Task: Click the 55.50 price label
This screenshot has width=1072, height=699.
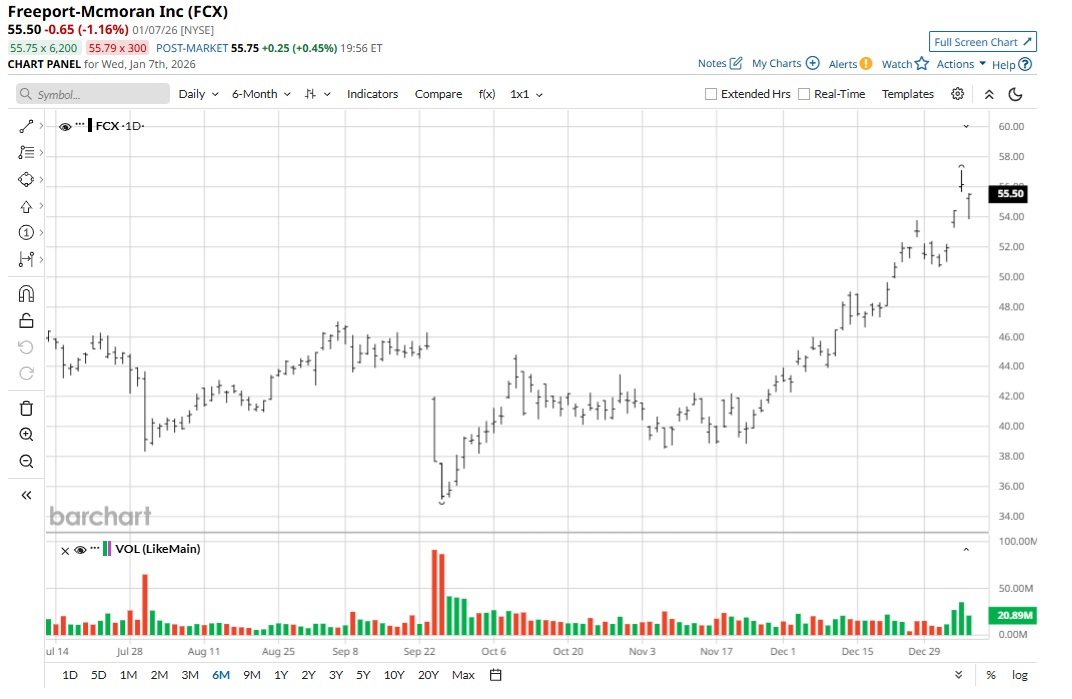Action: [x=1009, y=194]
